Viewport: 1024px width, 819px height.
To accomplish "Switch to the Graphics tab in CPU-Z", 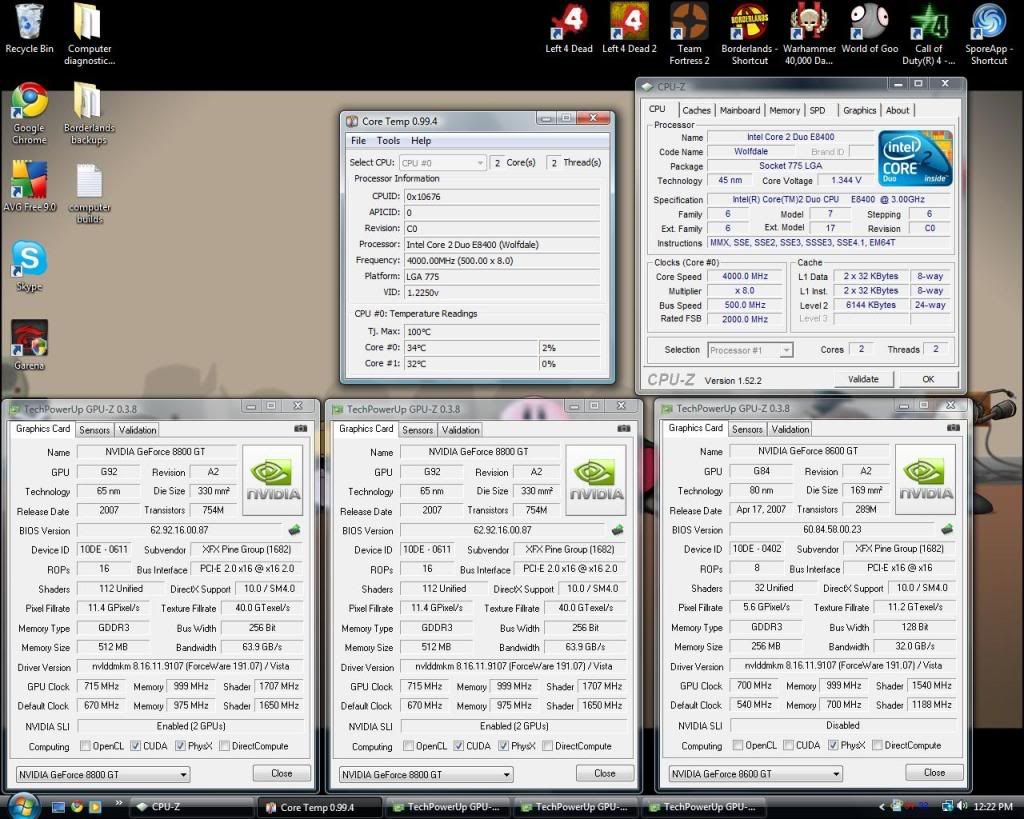I will pyautogui.click(x=859, y=110).
